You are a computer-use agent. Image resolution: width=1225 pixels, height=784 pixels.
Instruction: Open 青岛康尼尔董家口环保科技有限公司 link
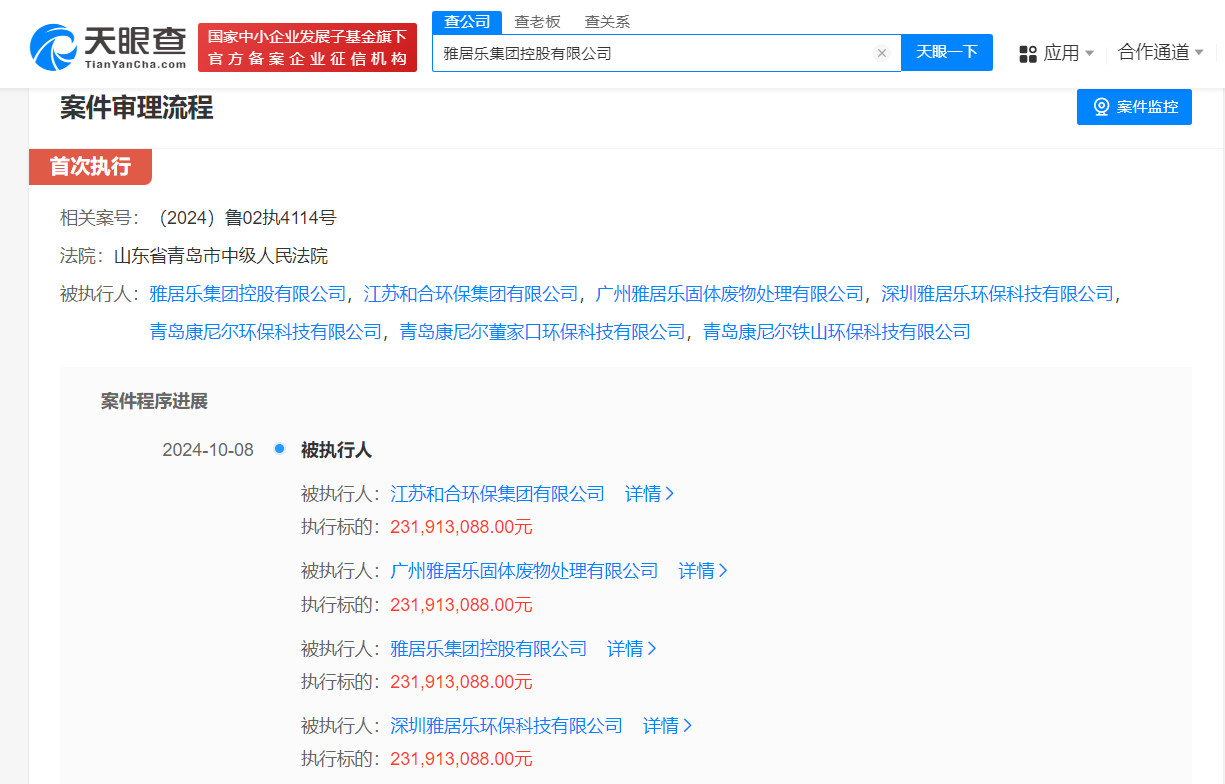(x=542, y=332)
